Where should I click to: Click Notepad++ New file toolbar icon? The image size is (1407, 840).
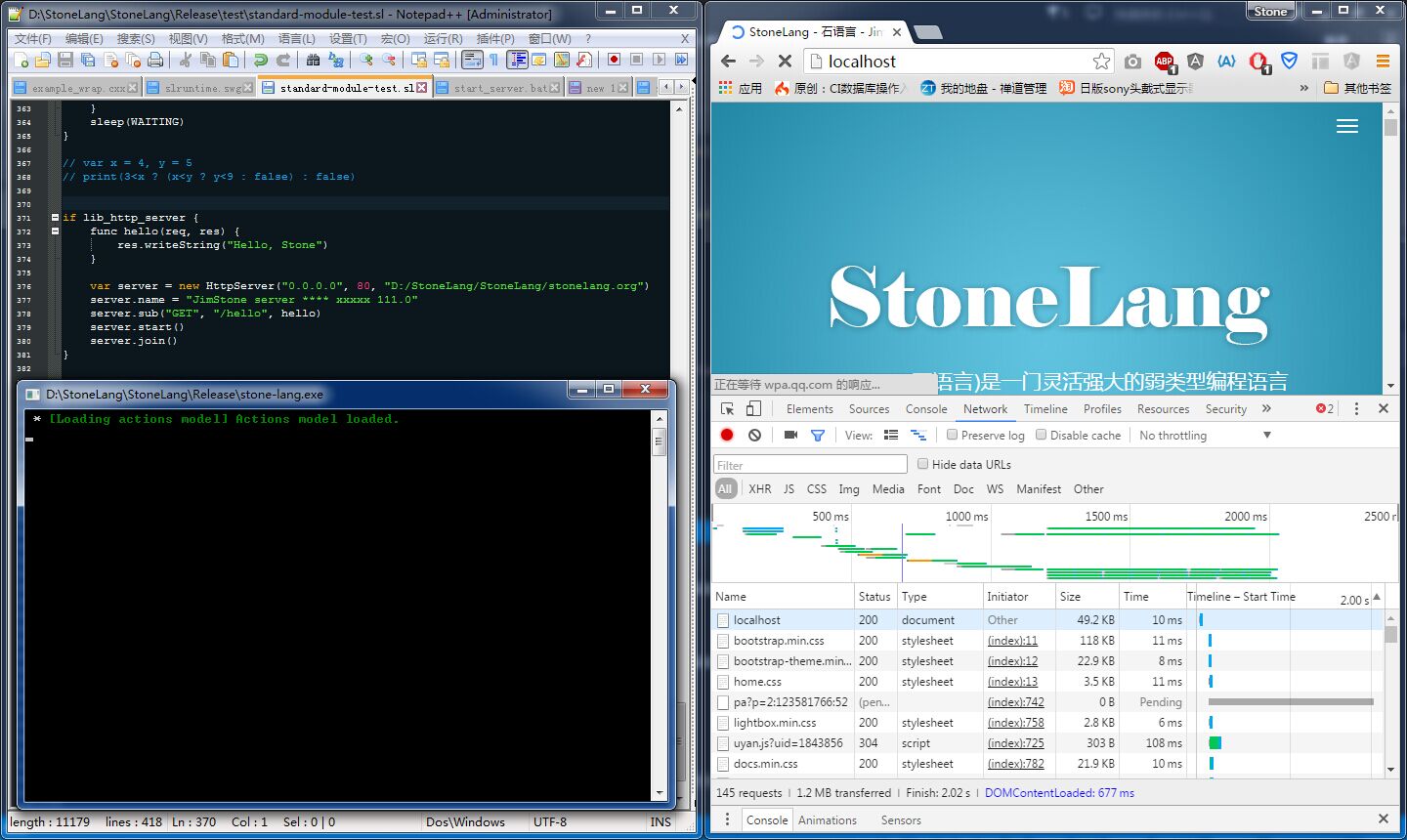click(21, 60)
